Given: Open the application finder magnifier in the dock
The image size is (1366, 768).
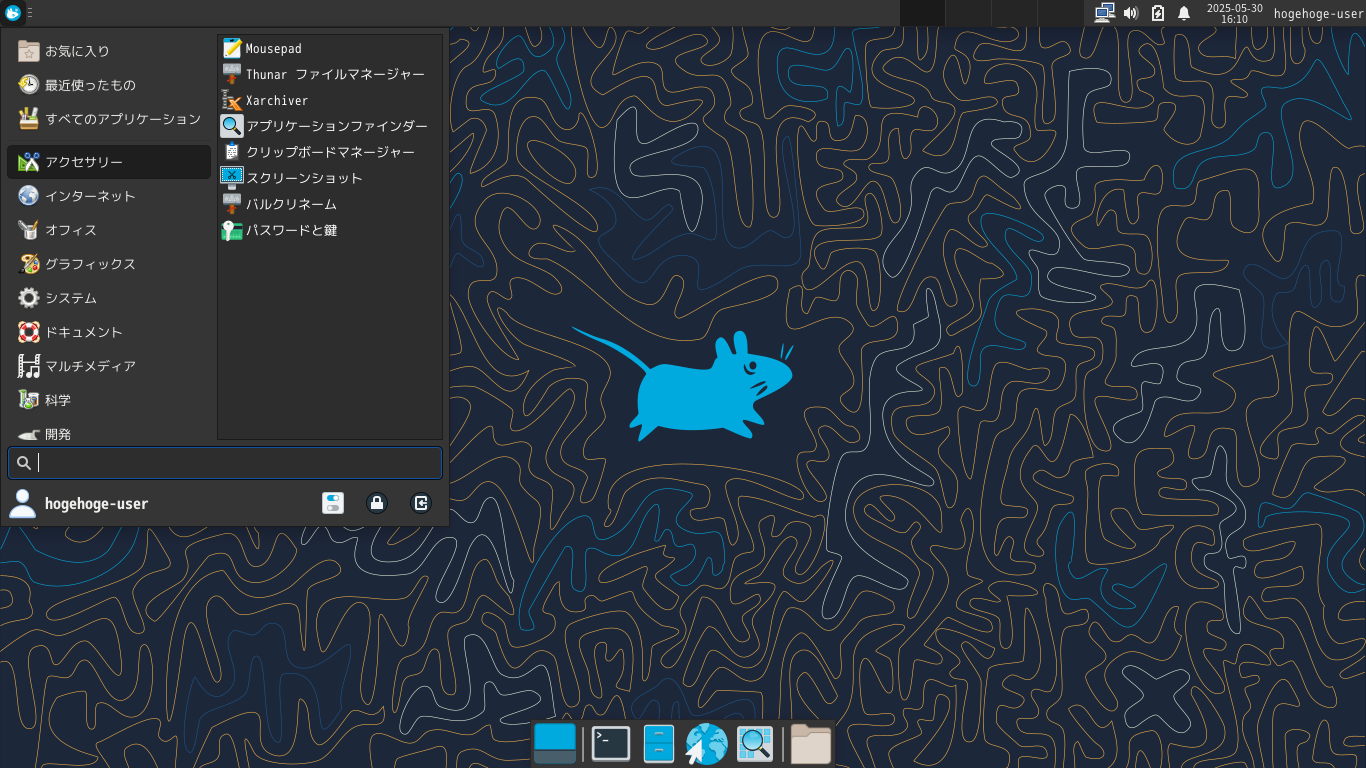Looking at the screenshot, I should tap(755, 744).
